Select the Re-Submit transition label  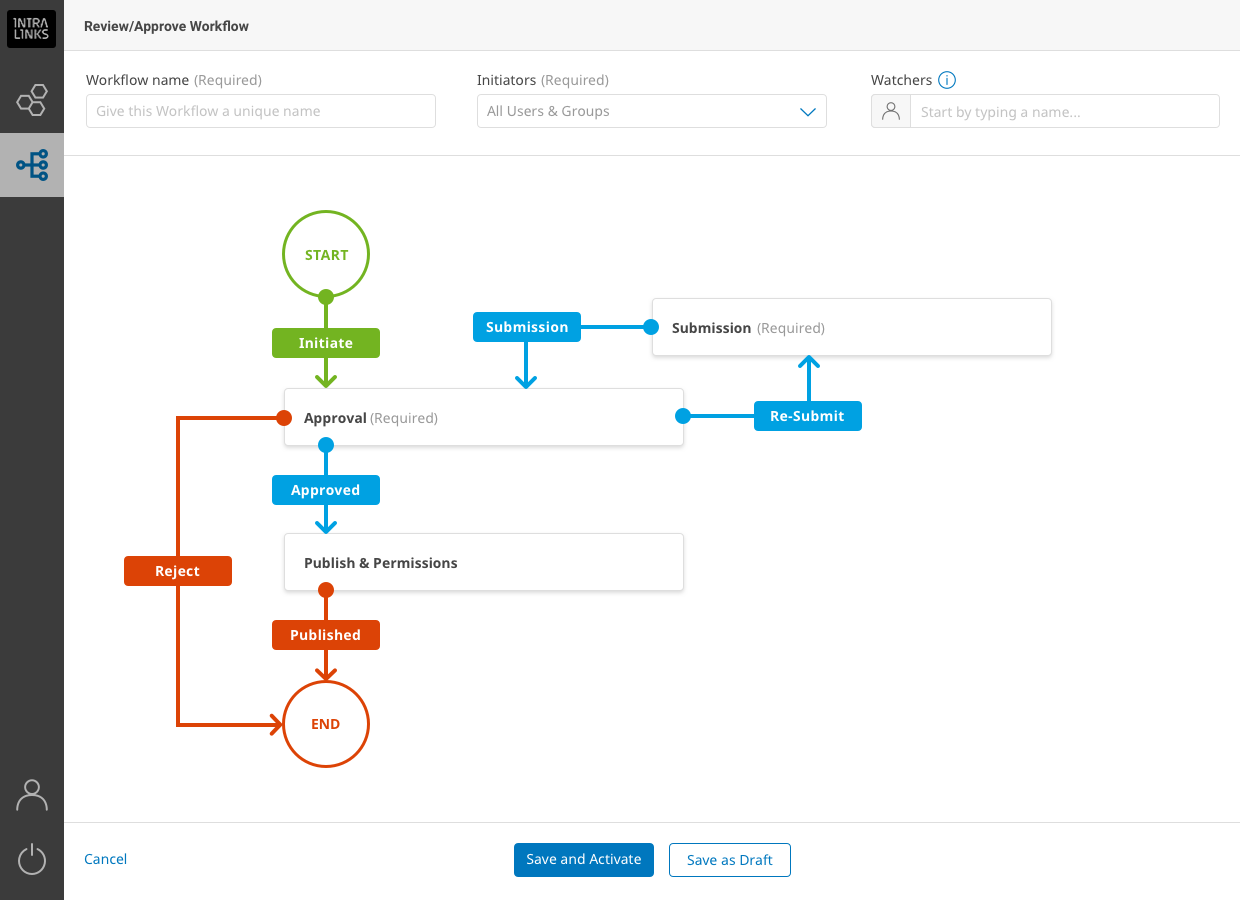pos(808,416)
